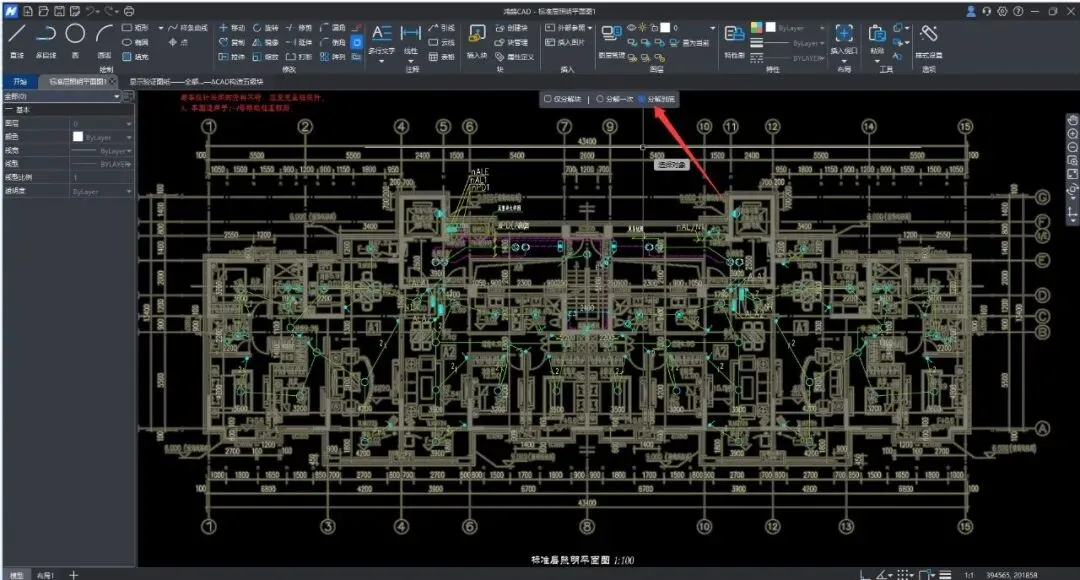1080x580 pixels.
Task: Open the Style Settings options icon
Action: click(928, 34)
